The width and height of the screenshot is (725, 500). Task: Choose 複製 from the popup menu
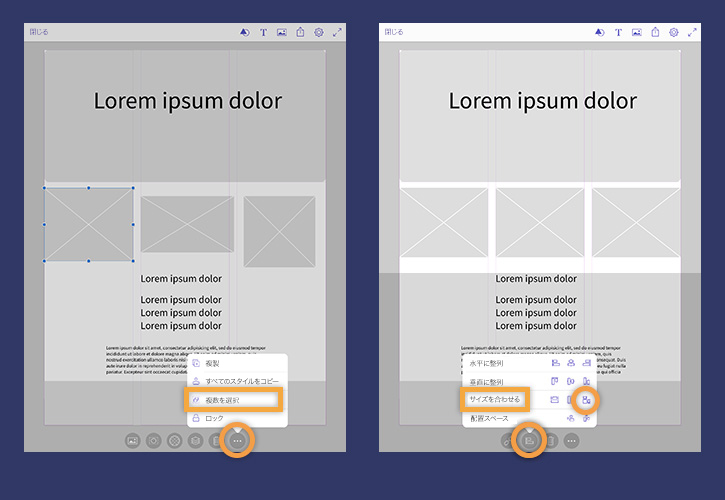[237, 364]
